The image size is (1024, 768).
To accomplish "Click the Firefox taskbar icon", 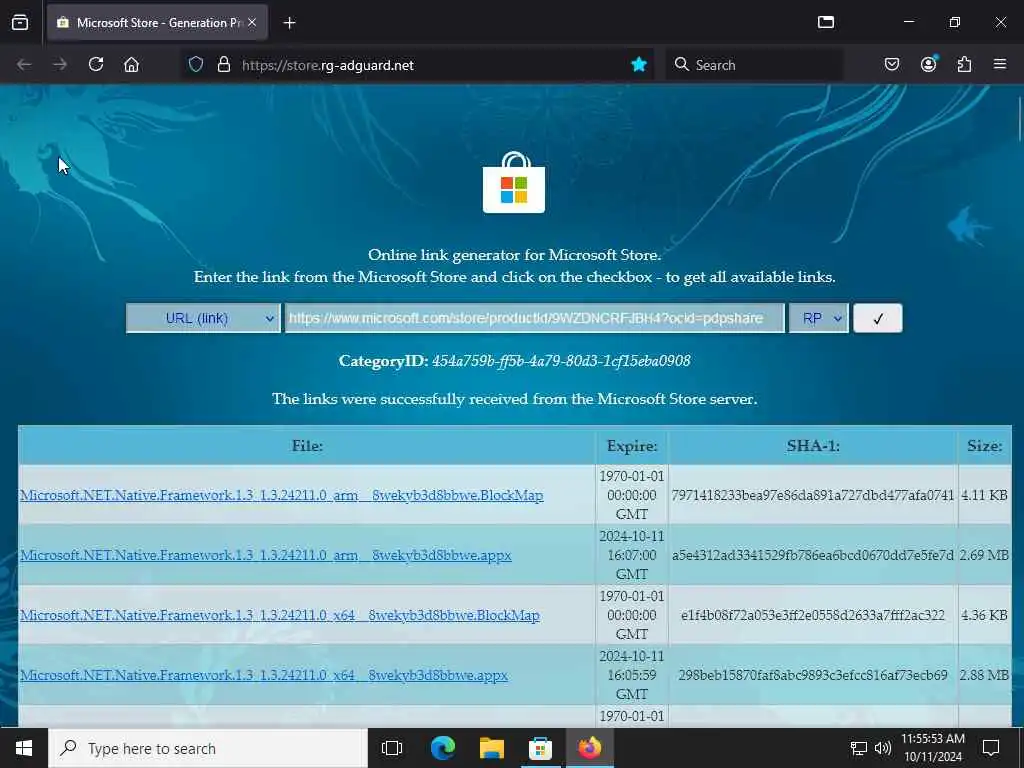I will point(589,748).
